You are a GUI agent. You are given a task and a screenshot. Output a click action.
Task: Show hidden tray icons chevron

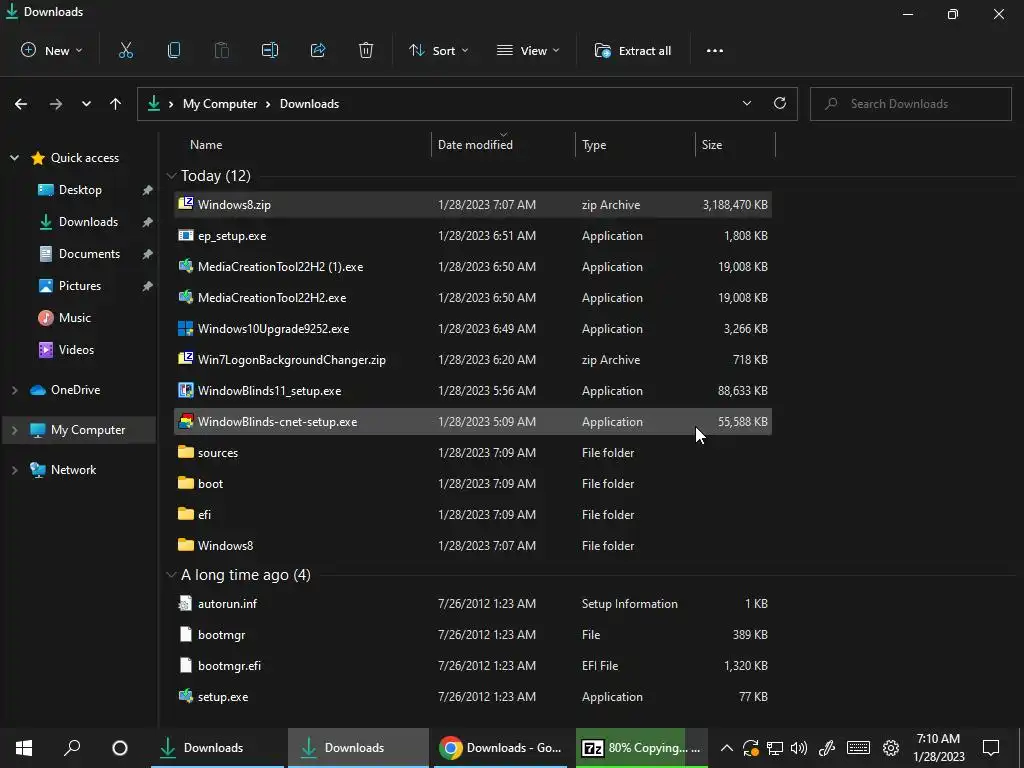click(x=726, y=748)
